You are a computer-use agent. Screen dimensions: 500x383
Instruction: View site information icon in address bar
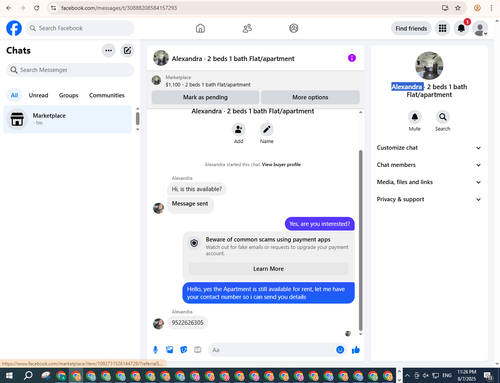click(x=53, y=8)
